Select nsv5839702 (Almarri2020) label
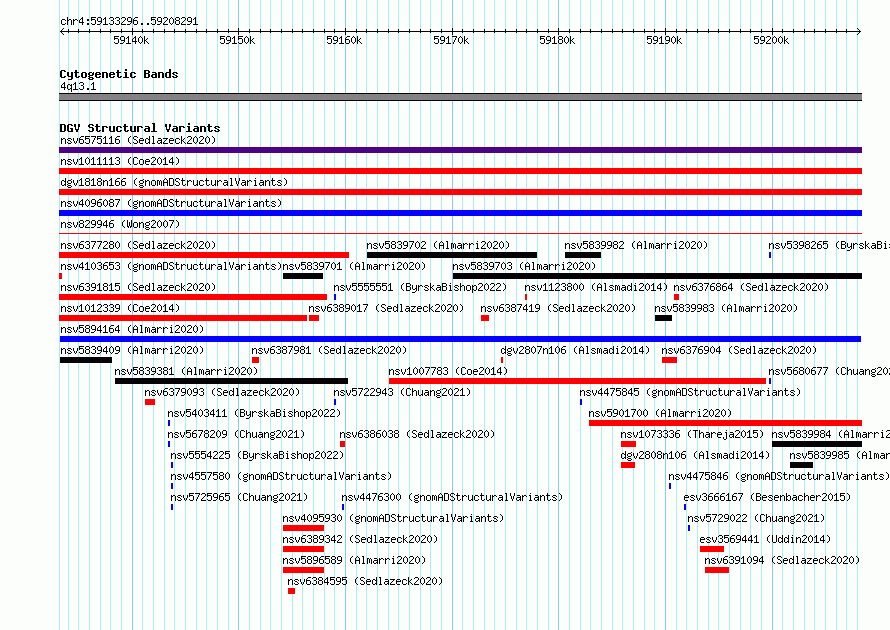The image size is (890, 630). [x=438, y=245]
